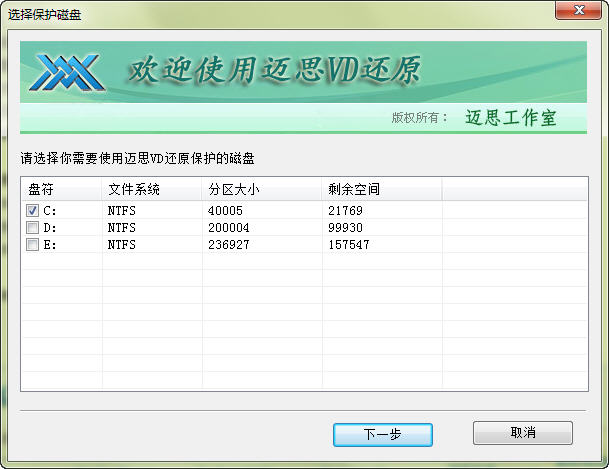Select the D: drive row label
This screenshot has width=609, height=469.
(50, 228)
